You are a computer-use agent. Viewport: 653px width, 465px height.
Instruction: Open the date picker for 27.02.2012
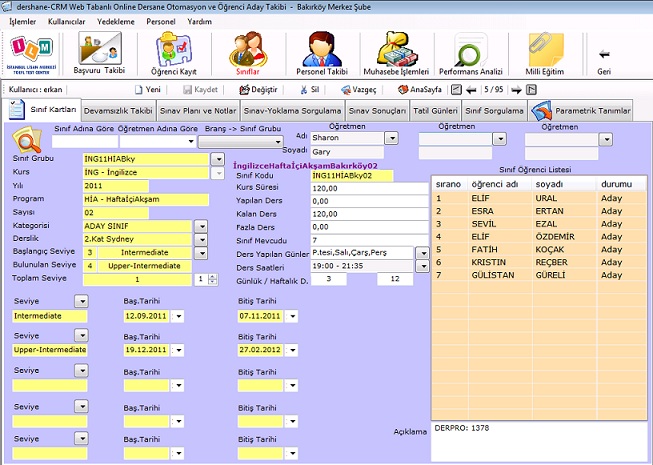[x=292, y=350]
